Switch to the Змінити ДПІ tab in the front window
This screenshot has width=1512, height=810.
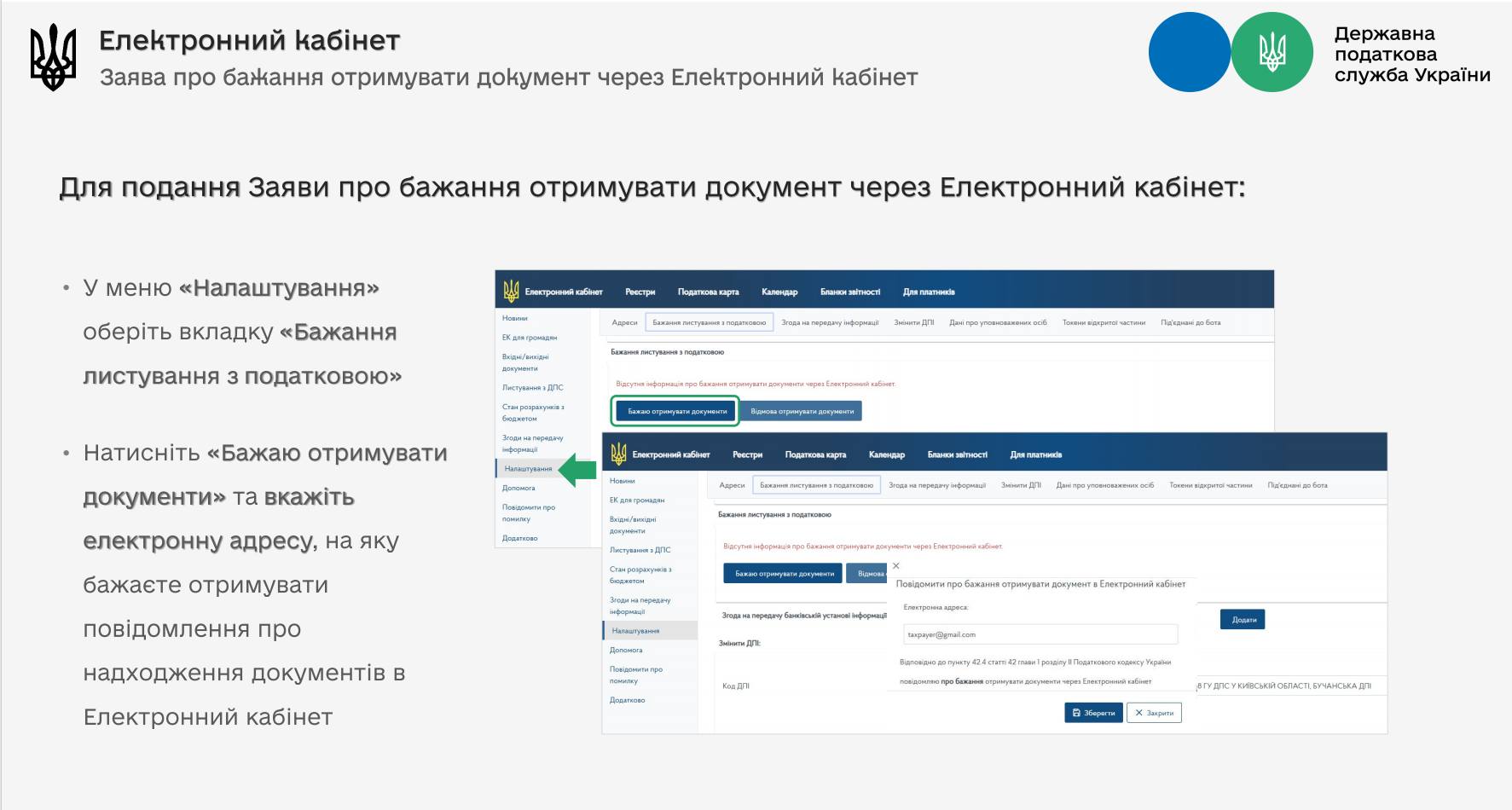pos(1021,485)
